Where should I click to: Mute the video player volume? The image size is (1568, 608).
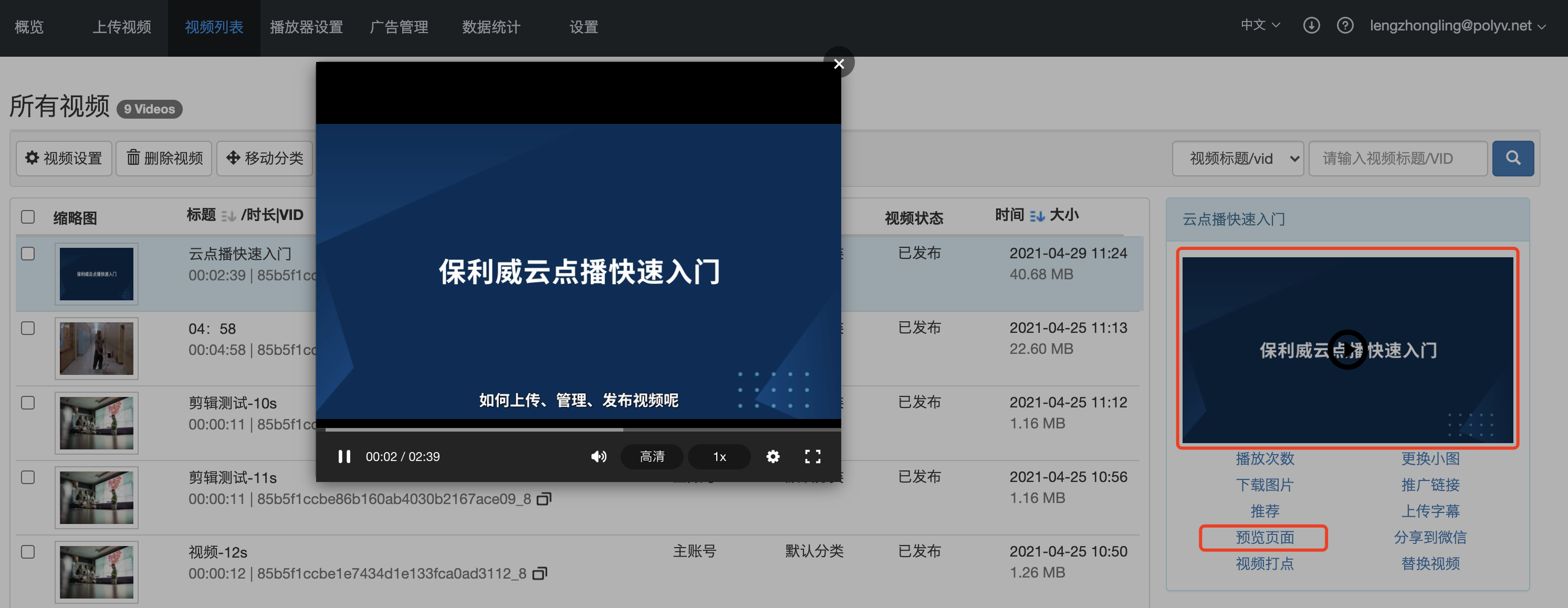pos(598,456)
